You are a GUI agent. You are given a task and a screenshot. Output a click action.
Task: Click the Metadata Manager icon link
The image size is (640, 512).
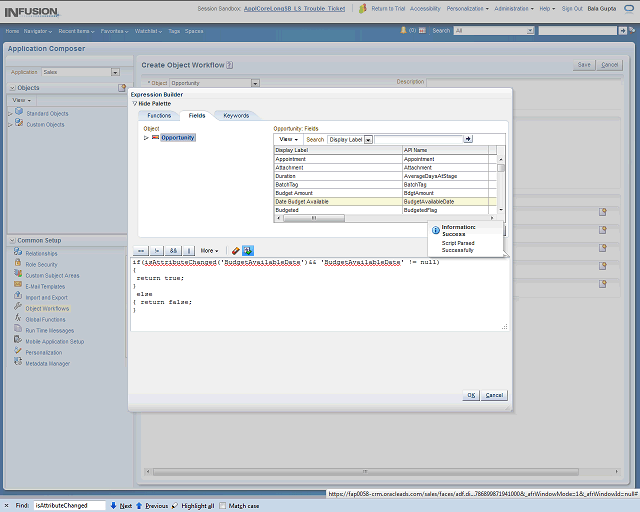pos(18,364)
